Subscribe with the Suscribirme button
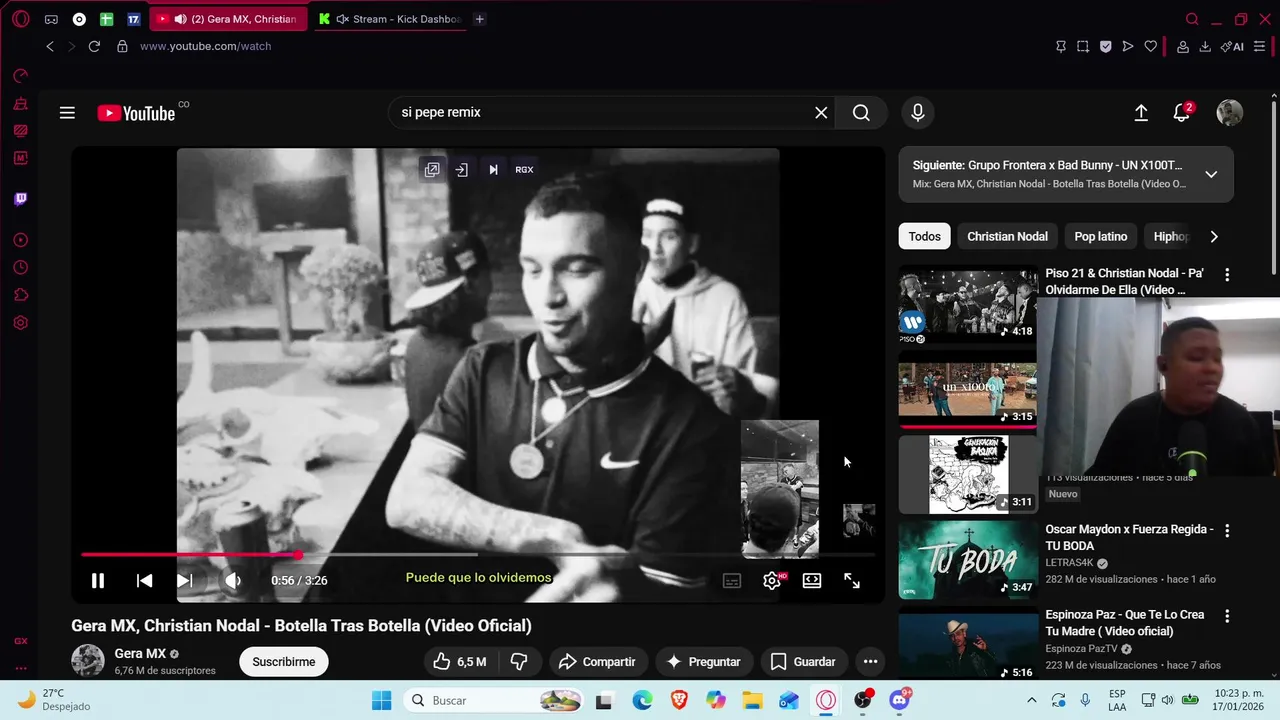 (x=284, y=662)
